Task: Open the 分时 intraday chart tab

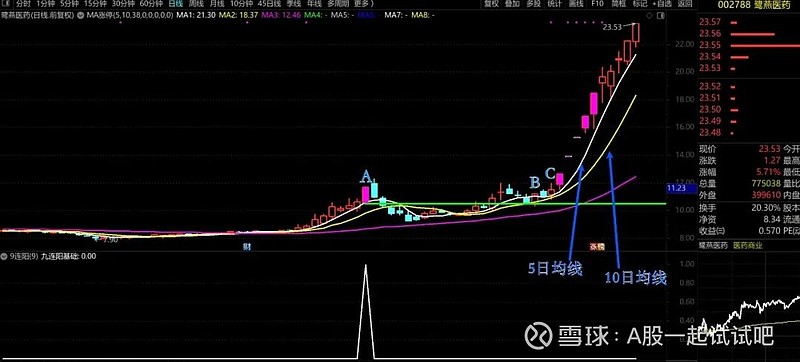Action: point(23,4)
